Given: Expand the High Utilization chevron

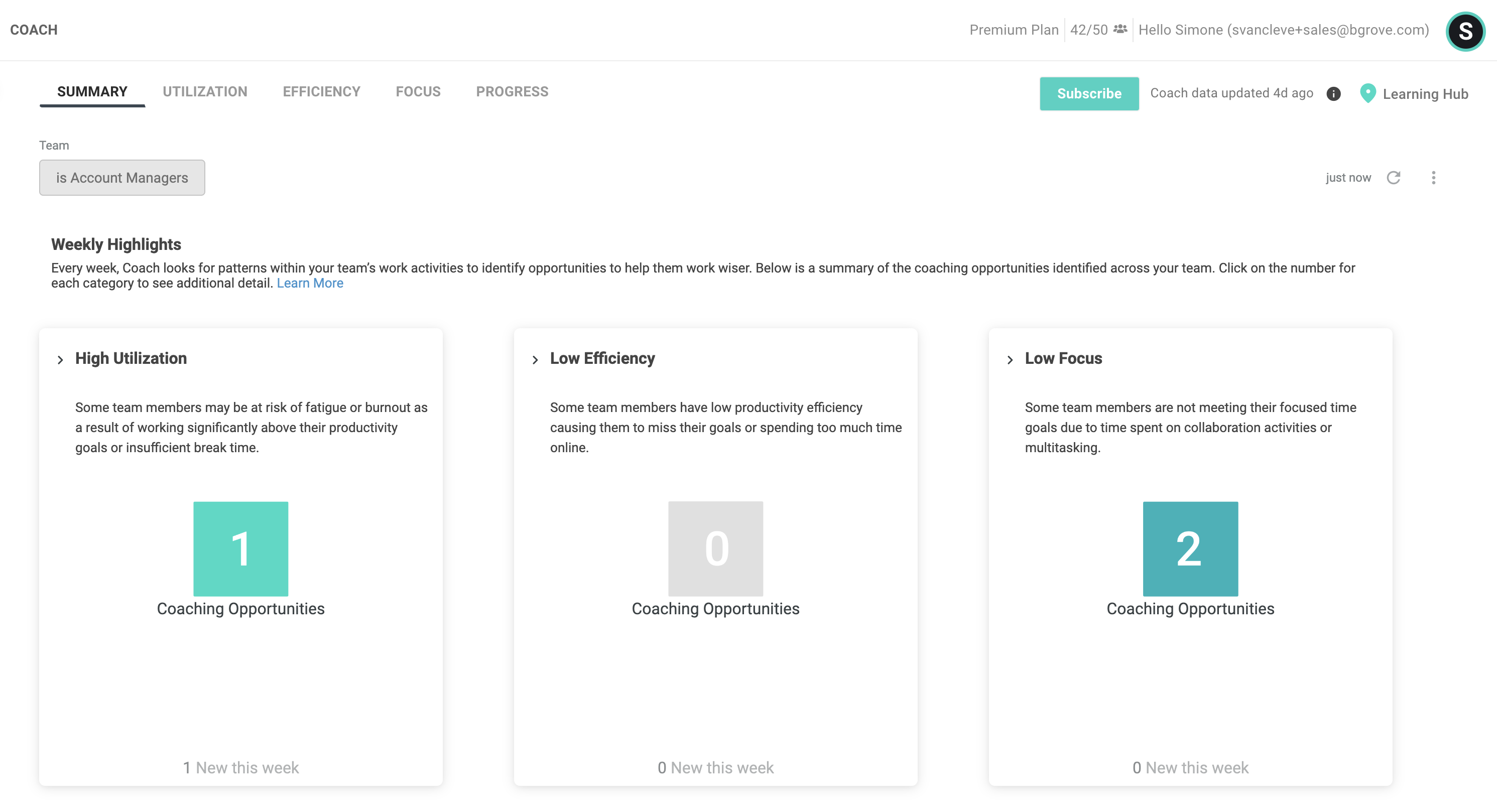Looking at the screenshot, I should [60, 360].
